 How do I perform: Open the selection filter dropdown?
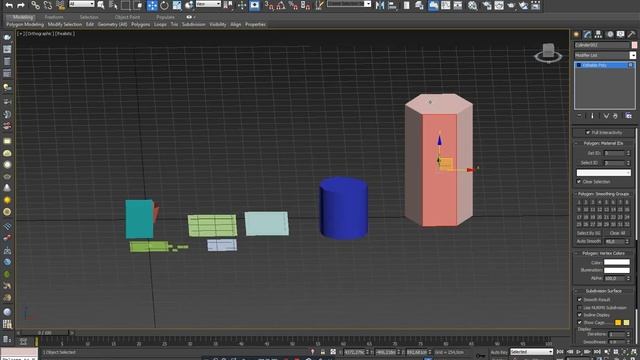[81, 4]
